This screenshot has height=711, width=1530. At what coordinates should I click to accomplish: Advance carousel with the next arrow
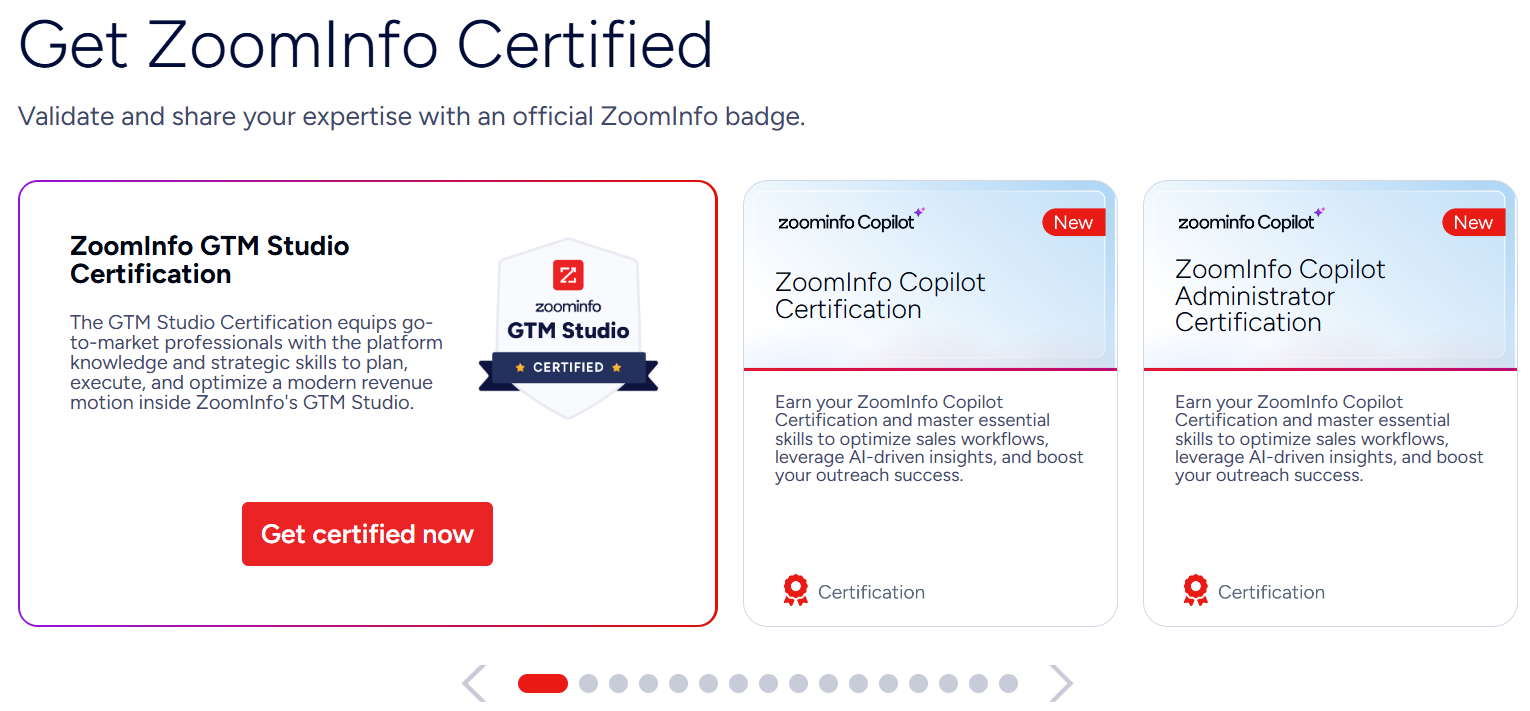click(1060, 683)
